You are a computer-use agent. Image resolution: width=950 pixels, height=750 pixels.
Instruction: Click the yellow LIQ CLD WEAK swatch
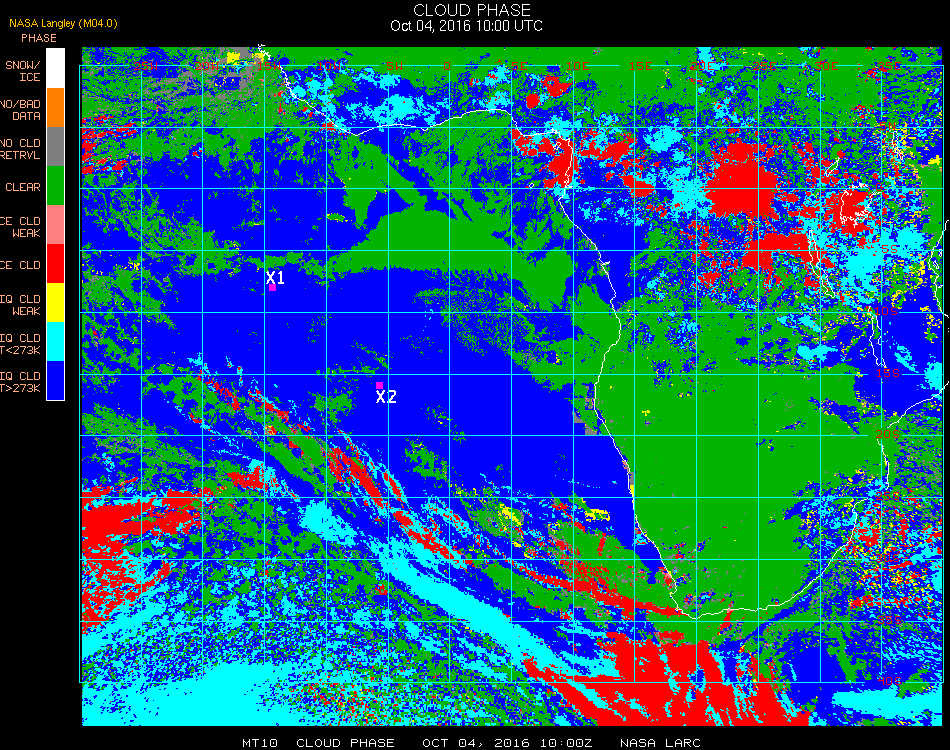(x=55, y=302)
